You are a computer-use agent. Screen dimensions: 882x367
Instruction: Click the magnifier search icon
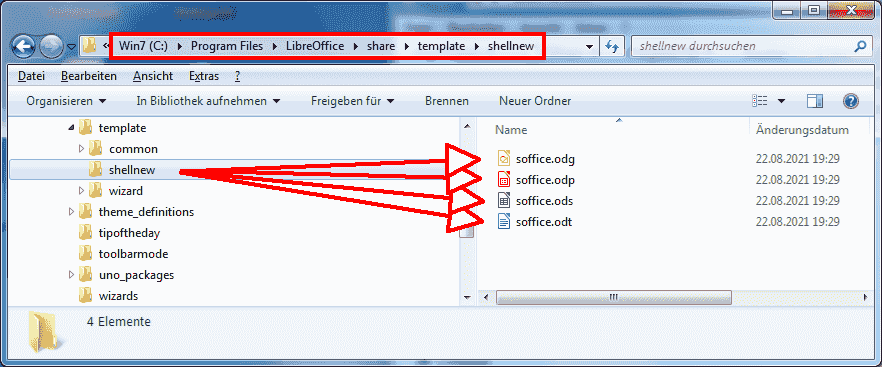860,46
